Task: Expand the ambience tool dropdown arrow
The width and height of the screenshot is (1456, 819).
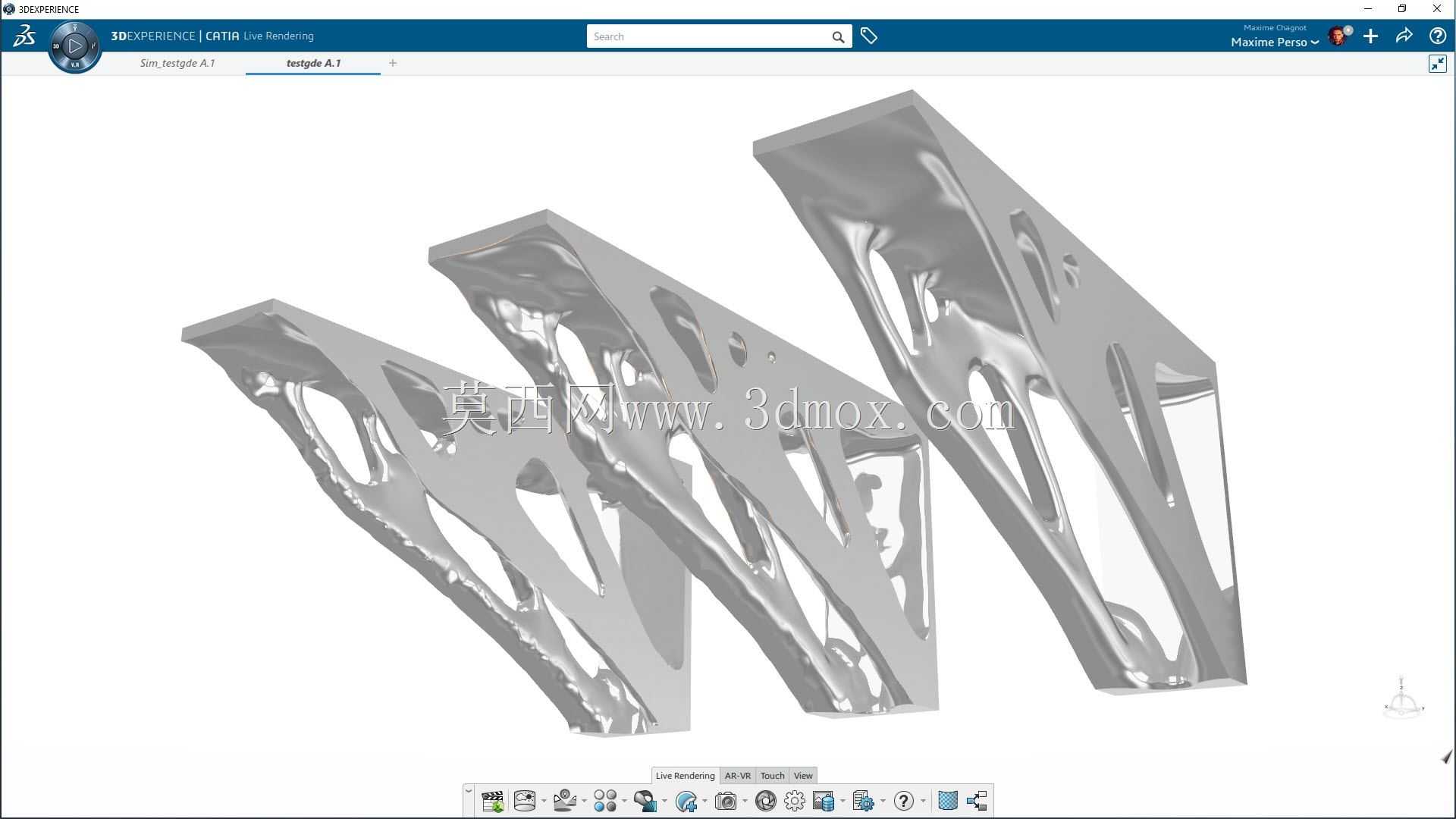Action: pos(544,801)
